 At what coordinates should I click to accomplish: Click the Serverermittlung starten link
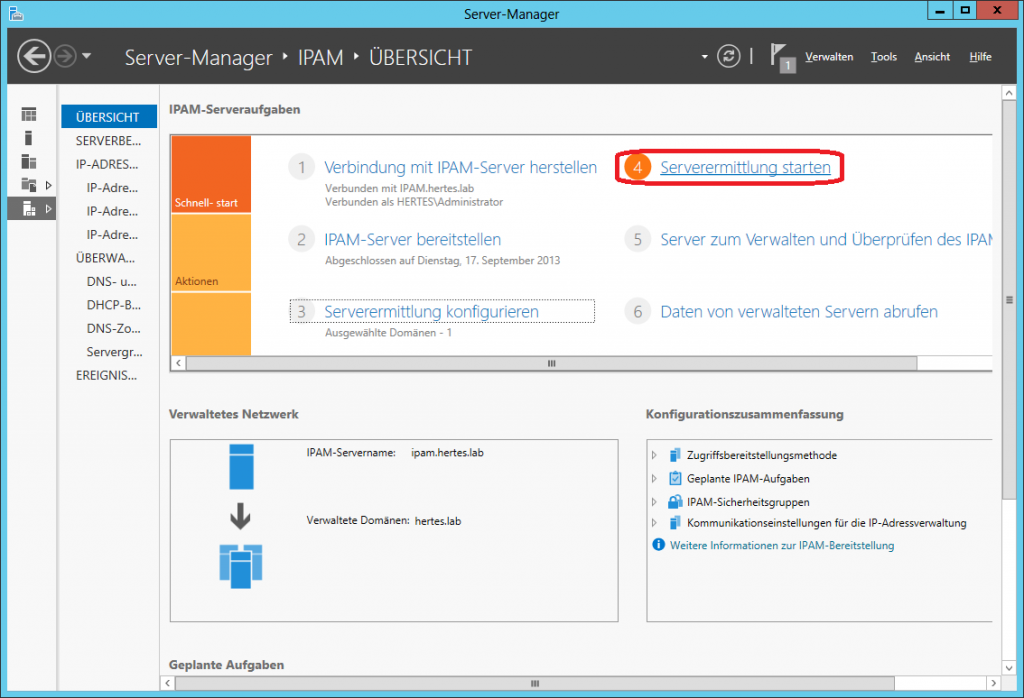click(745, 168)
